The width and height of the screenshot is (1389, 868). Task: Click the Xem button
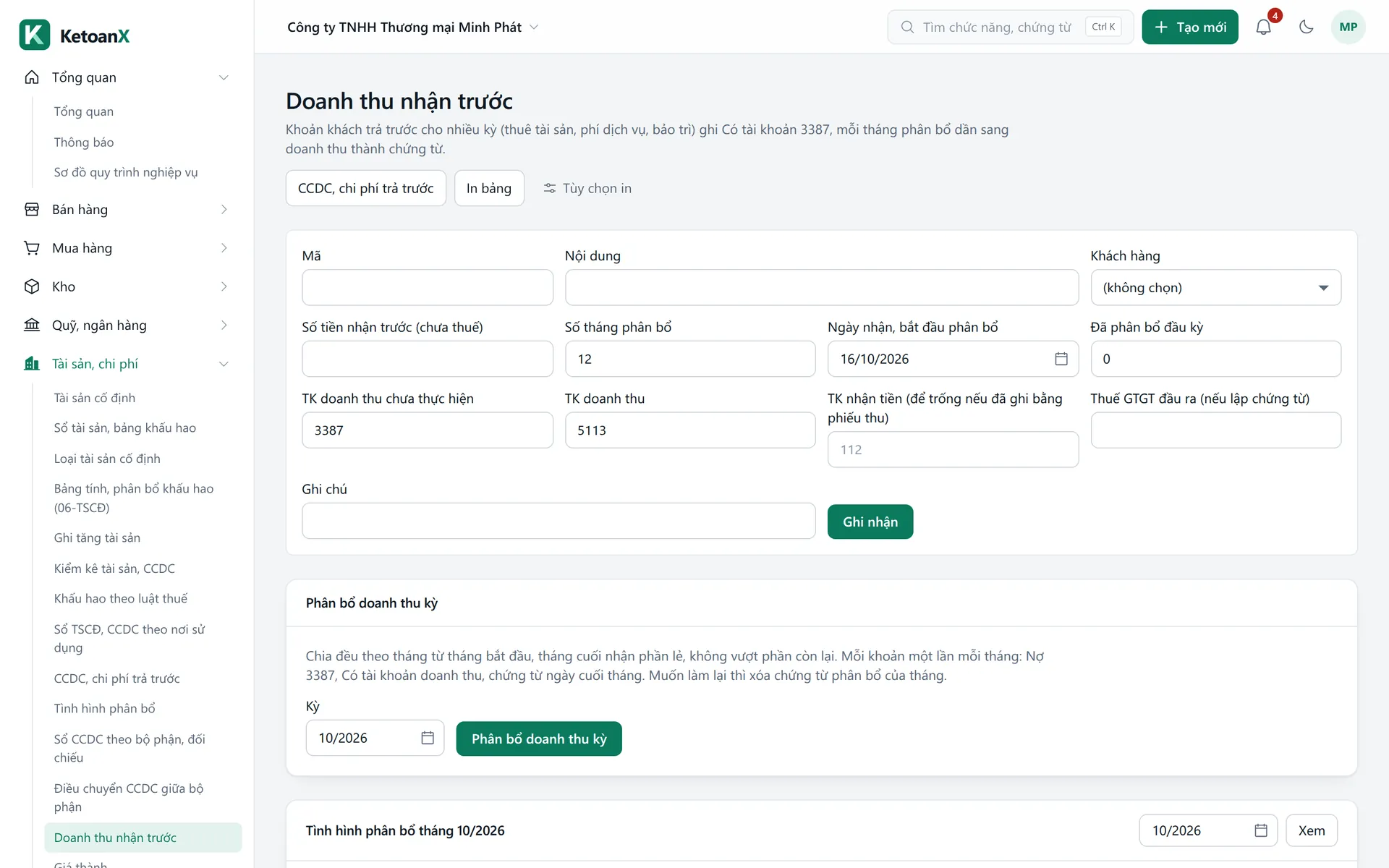[x=1311, y=830]
